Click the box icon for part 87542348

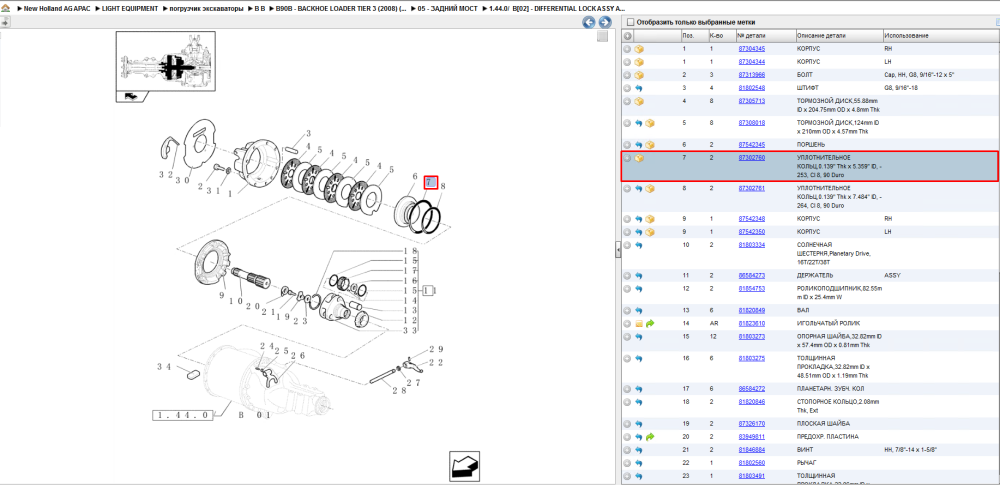click(x=651, y=218)
